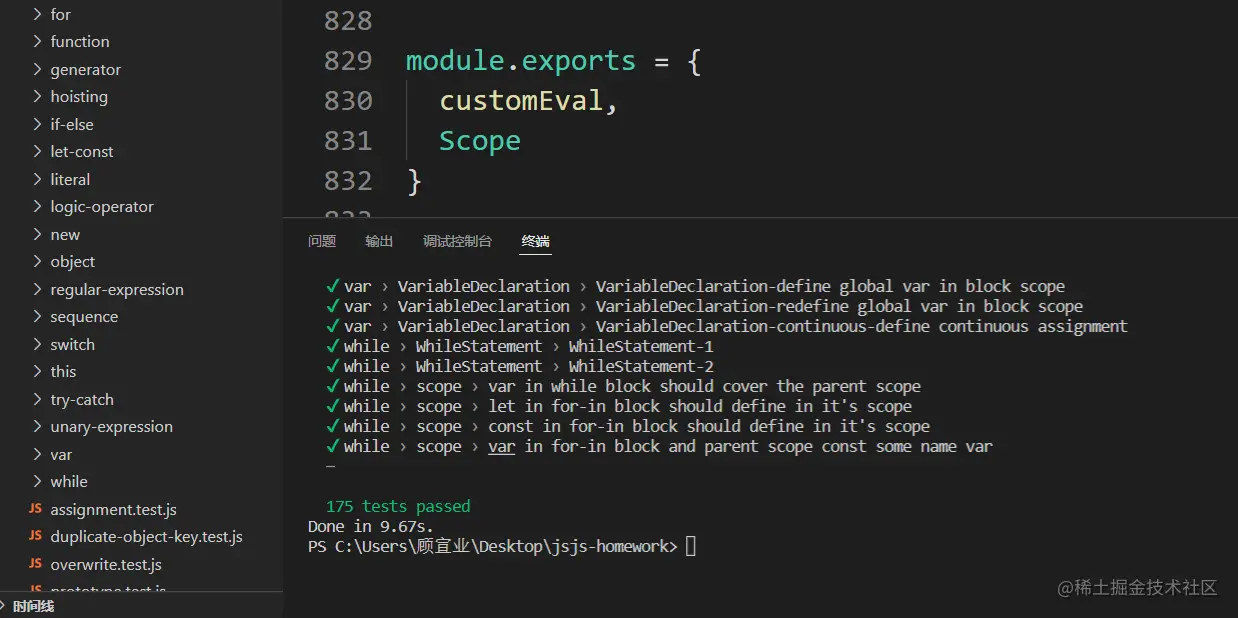Click the JS icon of duplicate-object-key.test.js

tap(35, 537)
